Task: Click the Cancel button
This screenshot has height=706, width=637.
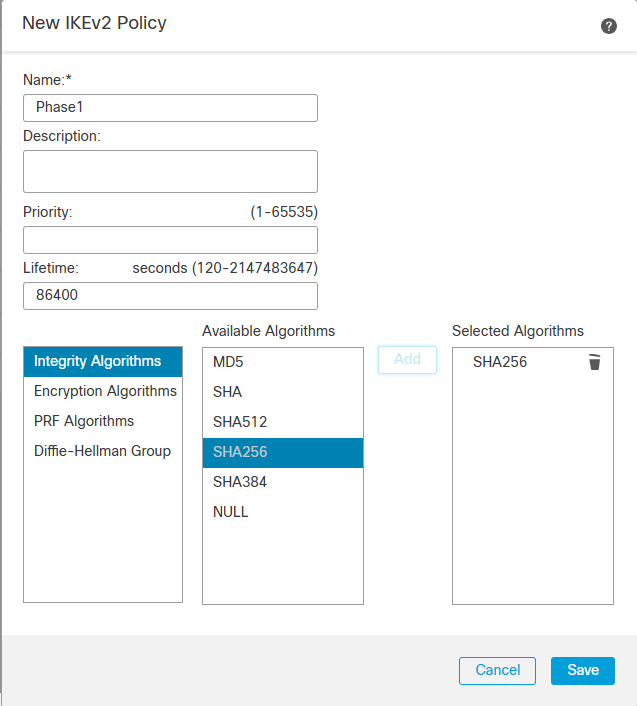Action: tap(498, 670)
